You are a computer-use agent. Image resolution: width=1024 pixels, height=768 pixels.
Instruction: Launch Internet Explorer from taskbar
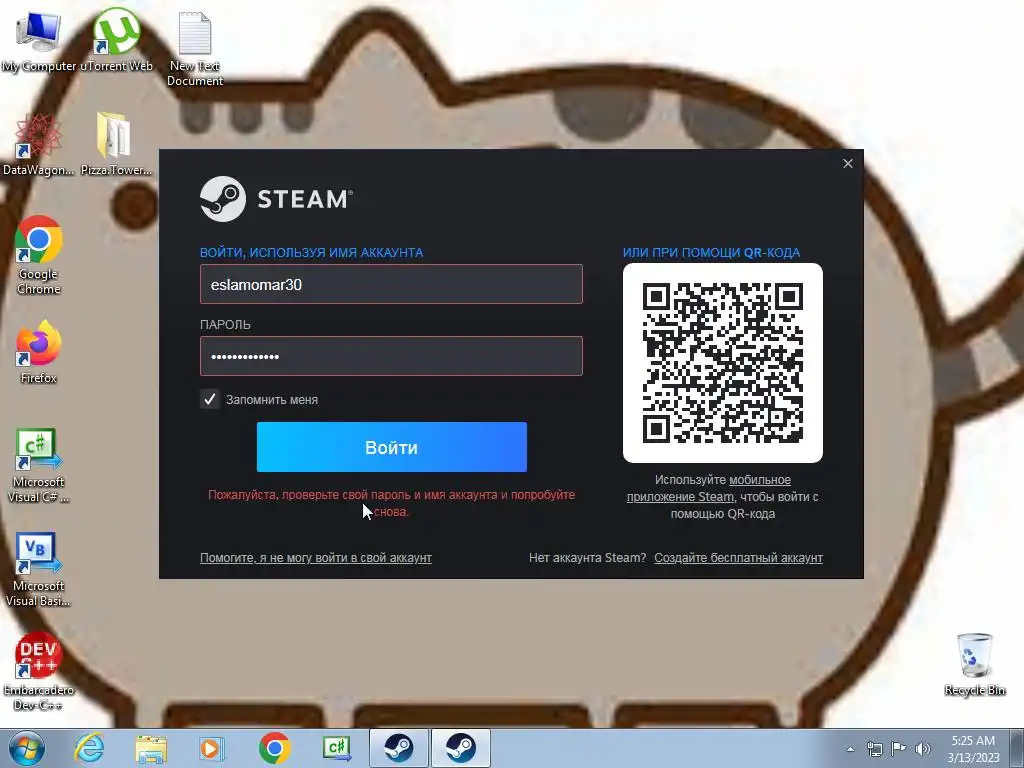click(89, 748)
